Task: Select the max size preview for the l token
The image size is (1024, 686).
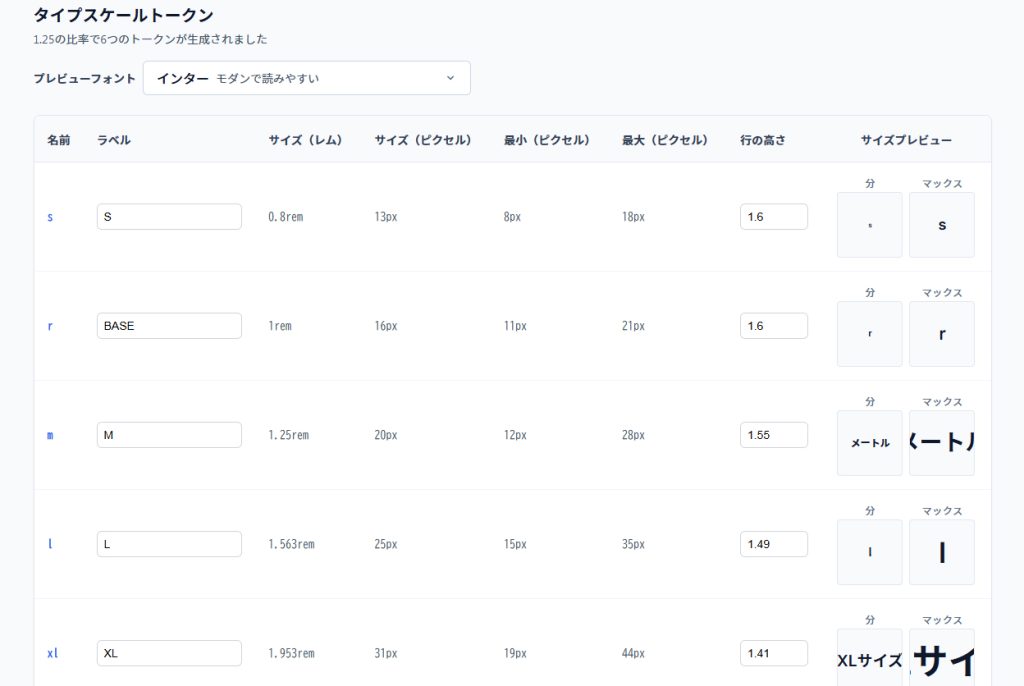Action: 941,552
